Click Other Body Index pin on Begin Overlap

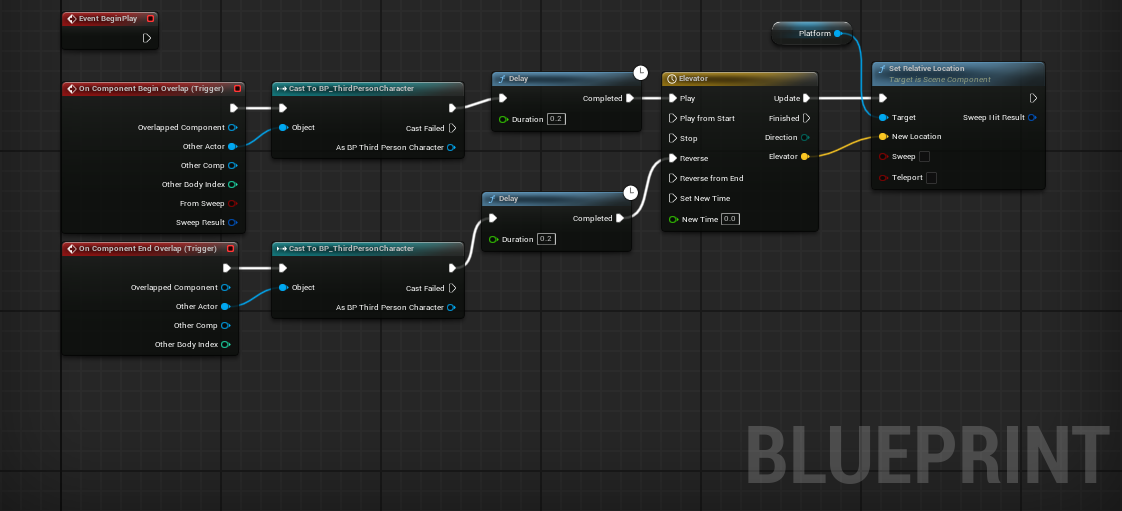[x=232, y=185]
